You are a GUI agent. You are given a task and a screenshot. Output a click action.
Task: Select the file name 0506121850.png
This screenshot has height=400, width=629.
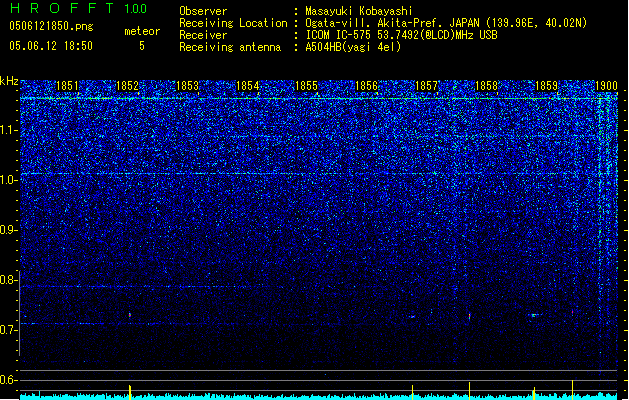click(51, 26)
